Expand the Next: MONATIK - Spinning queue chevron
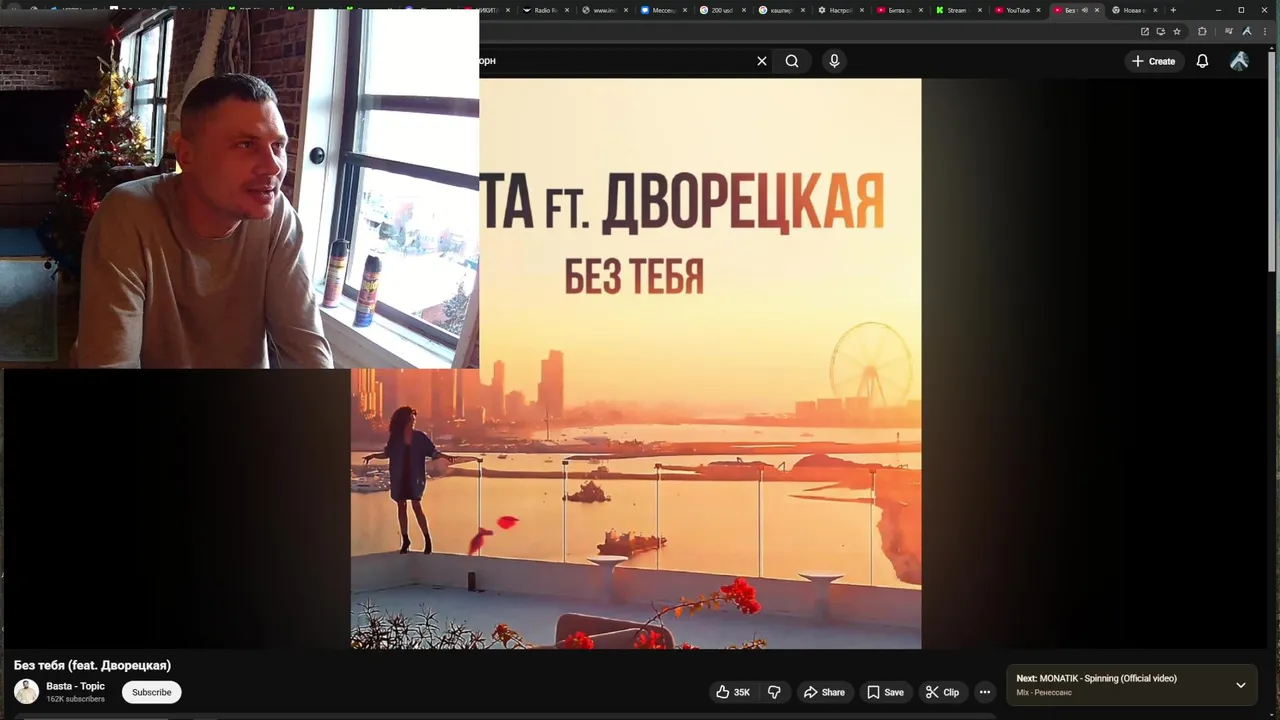 pos(1241,685)
